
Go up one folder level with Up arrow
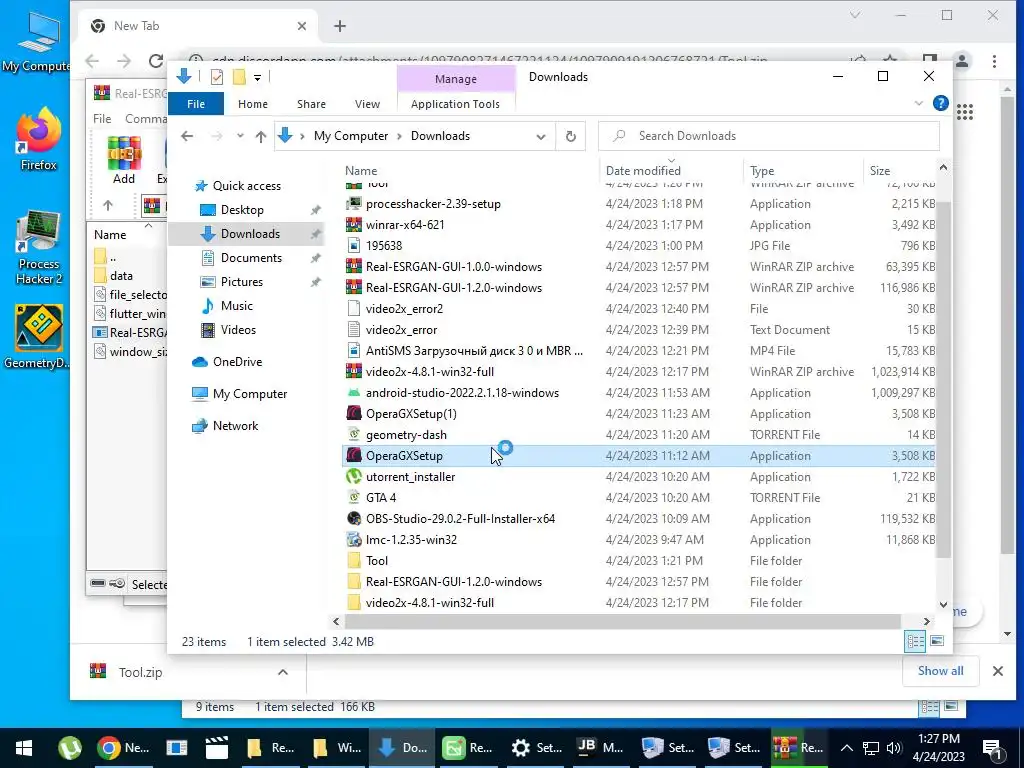pyautogui.click(x=261, y=136)
